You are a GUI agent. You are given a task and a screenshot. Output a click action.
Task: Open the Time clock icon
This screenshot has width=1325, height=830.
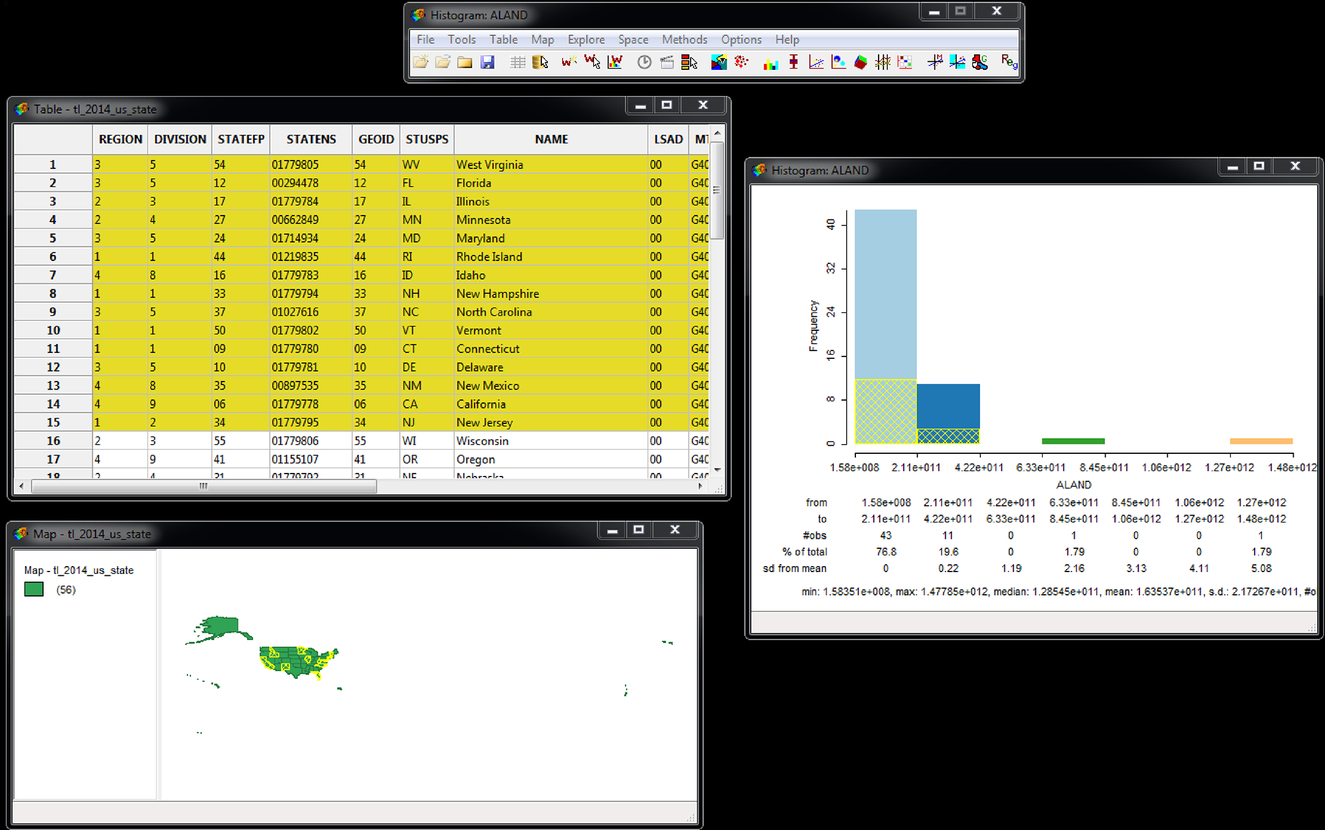point(644,62)
